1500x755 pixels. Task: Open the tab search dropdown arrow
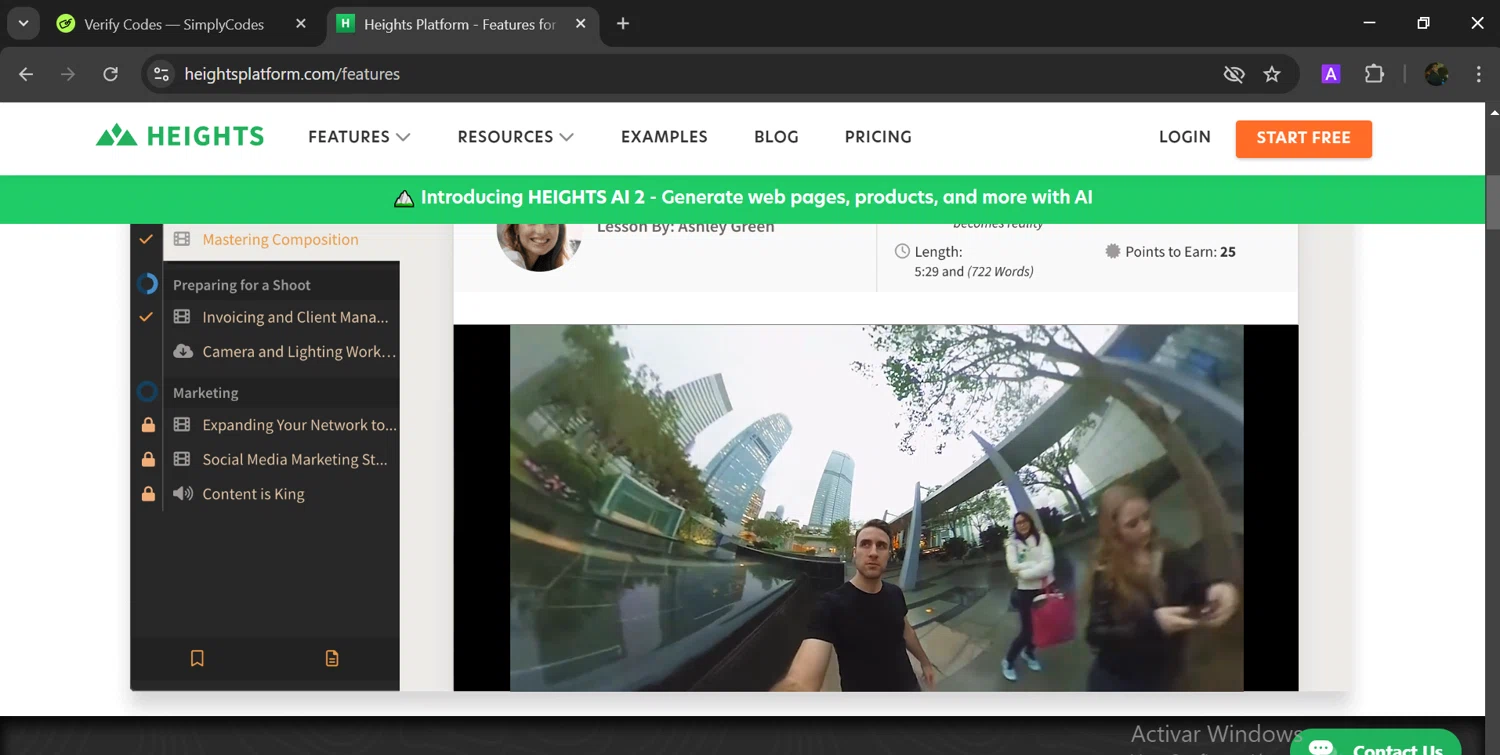(23, 23)
